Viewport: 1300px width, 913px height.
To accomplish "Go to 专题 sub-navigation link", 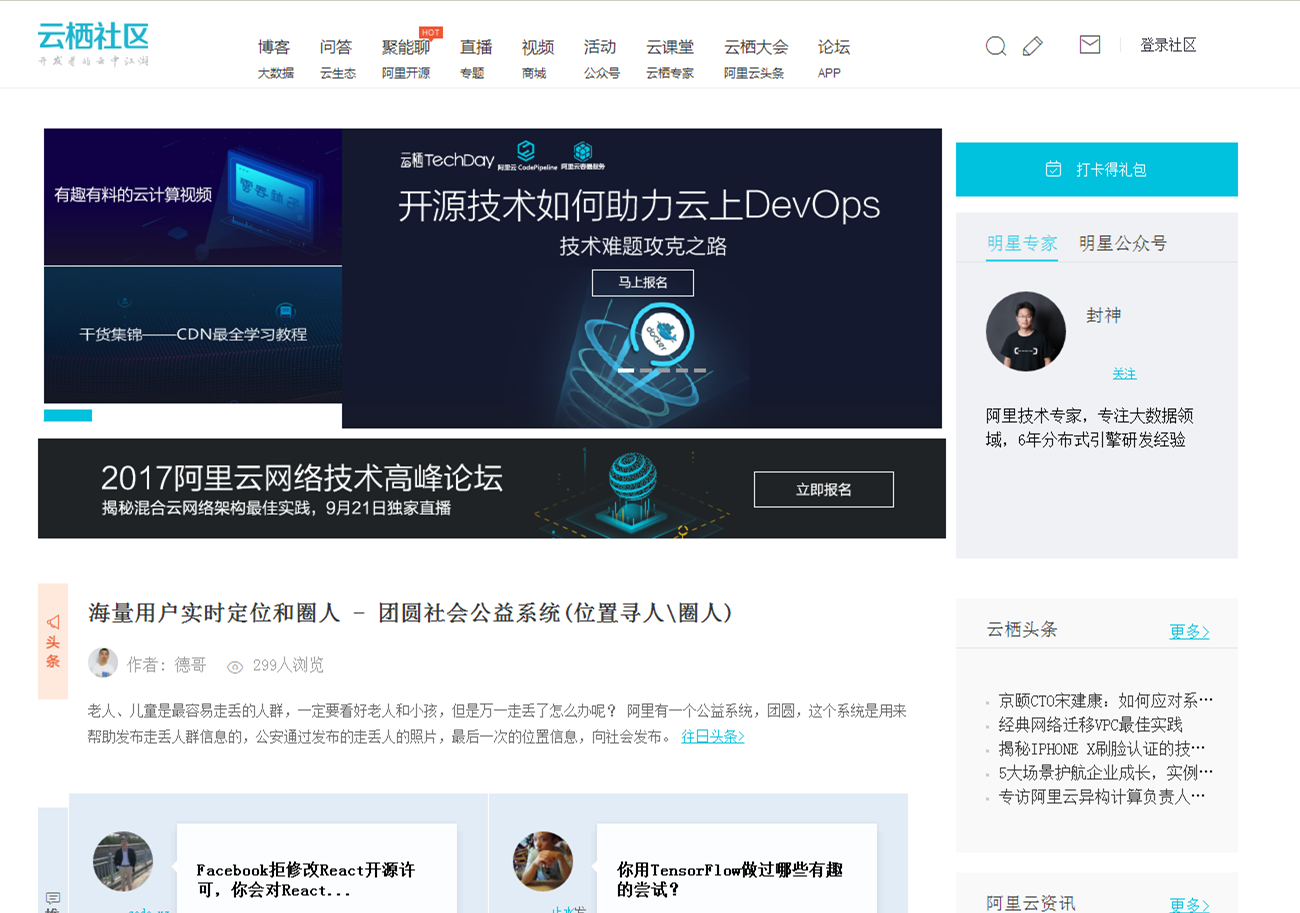I will tap(472, 73).
